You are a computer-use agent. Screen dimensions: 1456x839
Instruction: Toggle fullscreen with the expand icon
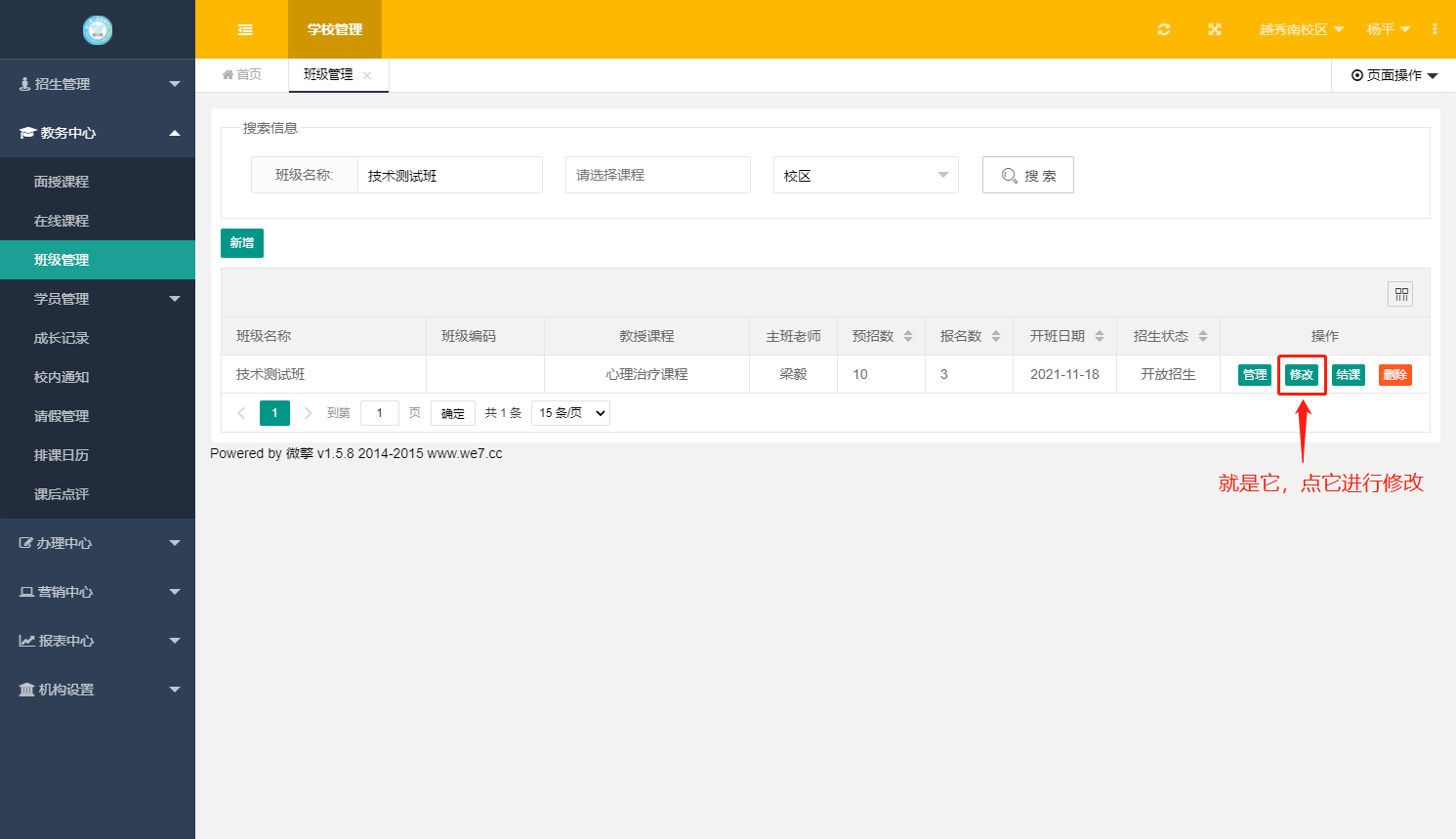click(x=1214, y=29)
